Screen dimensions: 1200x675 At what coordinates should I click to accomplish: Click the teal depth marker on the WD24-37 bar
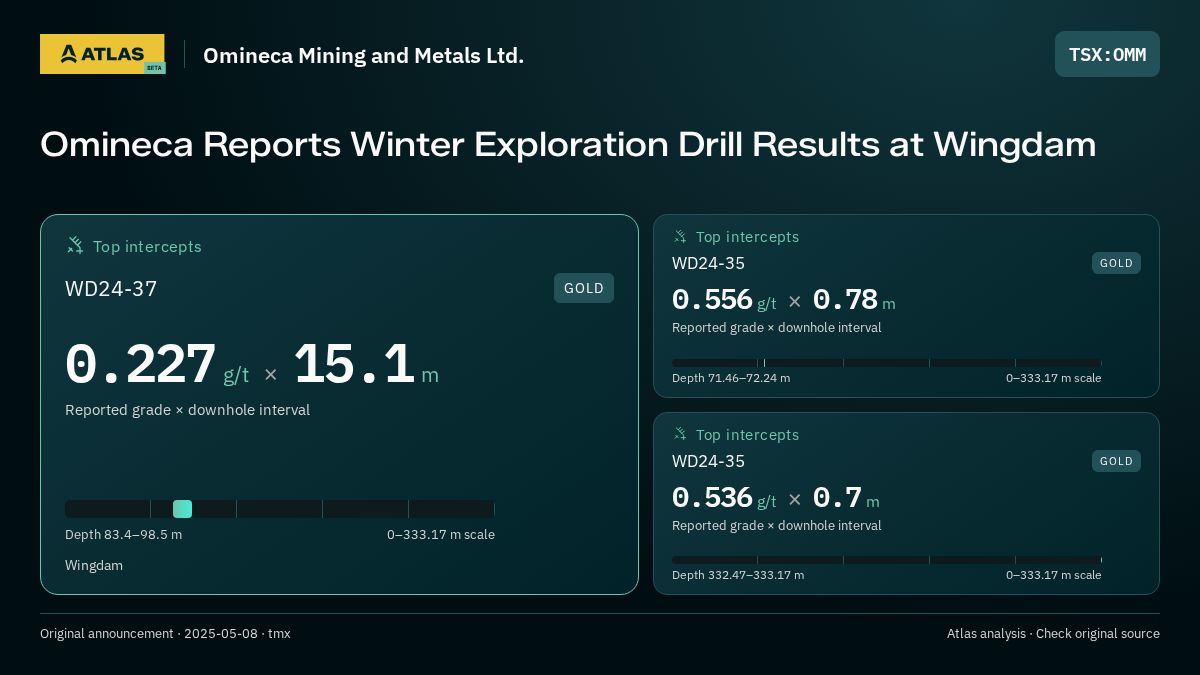[x=182, y=509]
